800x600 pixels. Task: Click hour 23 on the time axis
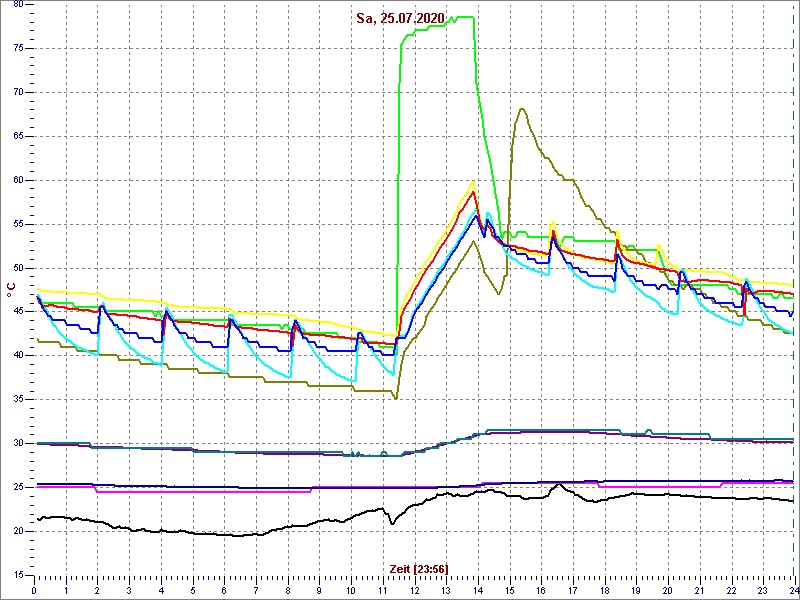pyautogui.click(x=762, y=590)
